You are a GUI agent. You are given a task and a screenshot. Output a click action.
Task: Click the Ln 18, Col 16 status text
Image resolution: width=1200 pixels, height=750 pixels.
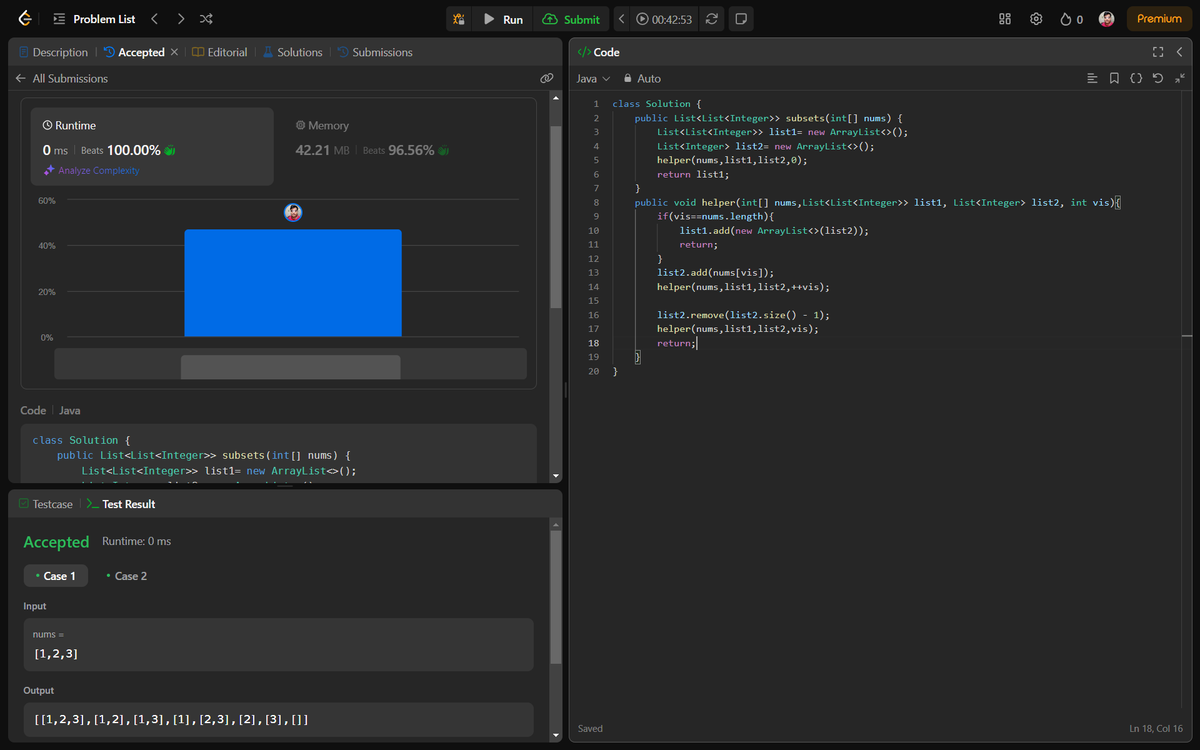pyautogui.click(x=1156, y=728)
